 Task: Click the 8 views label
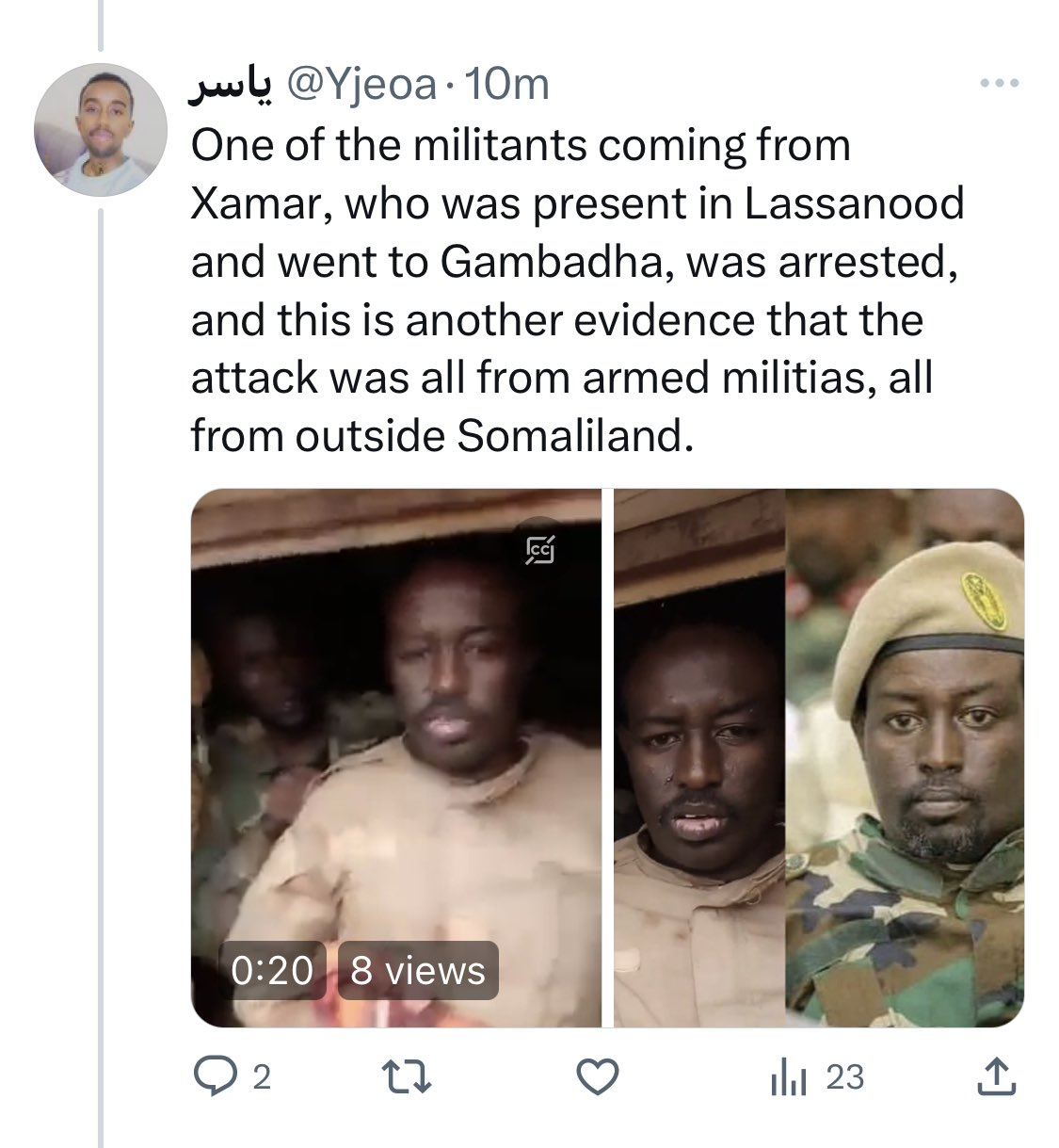coord(418,970)
